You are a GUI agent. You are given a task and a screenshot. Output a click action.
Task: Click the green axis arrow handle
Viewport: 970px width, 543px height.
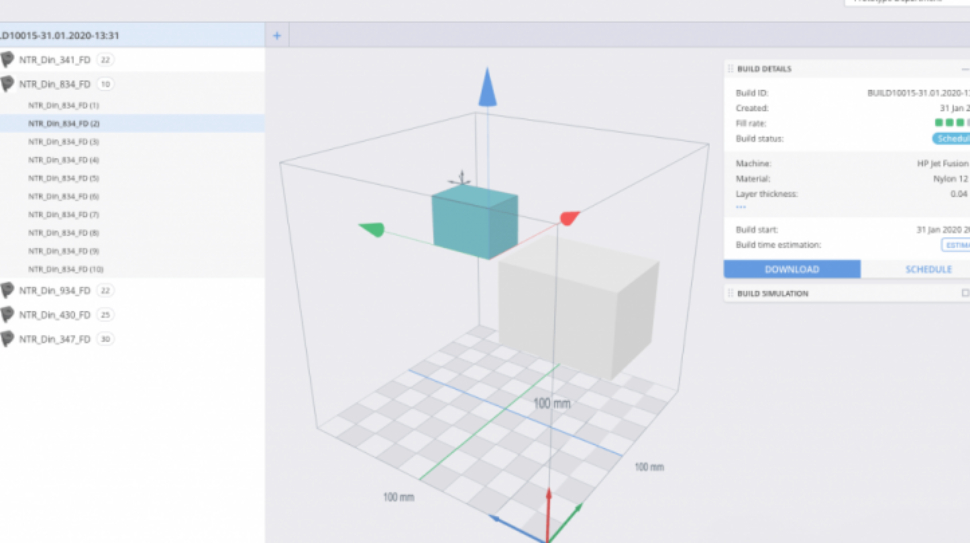(x=371, y=230)
